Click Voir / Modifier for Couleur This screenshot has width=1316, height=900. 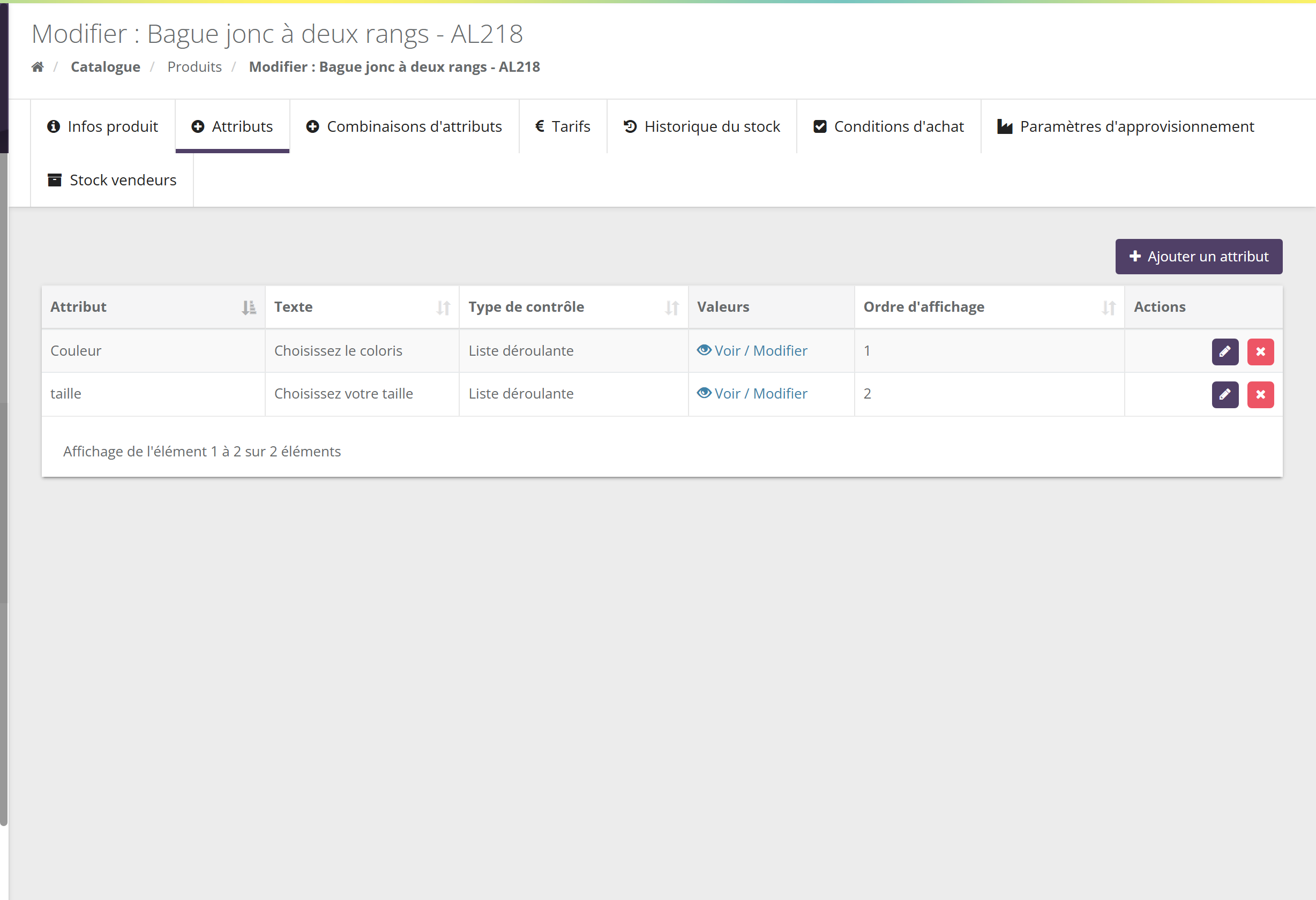coord(752,350)
